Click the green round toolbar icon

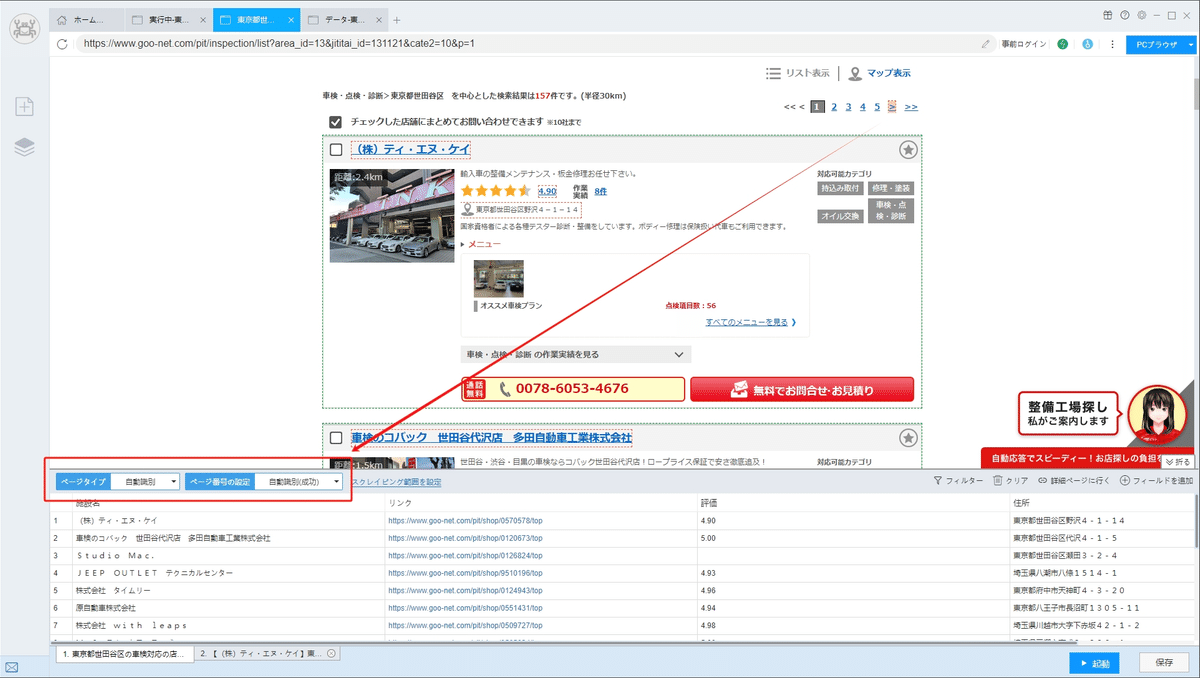point(1062,44)
